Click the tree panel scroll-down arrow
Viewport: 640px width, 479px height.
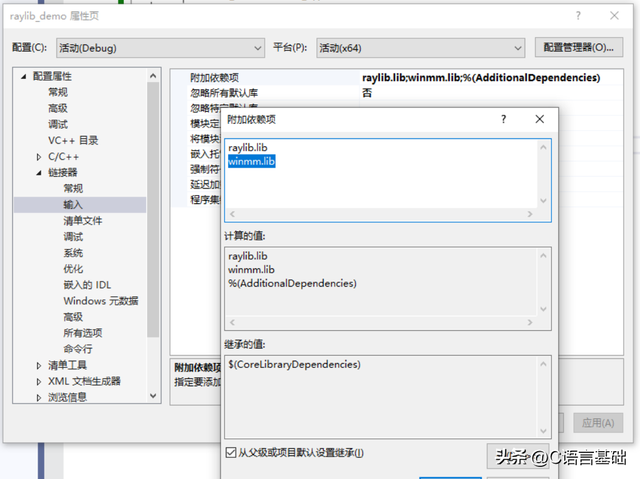click(153, 396)
